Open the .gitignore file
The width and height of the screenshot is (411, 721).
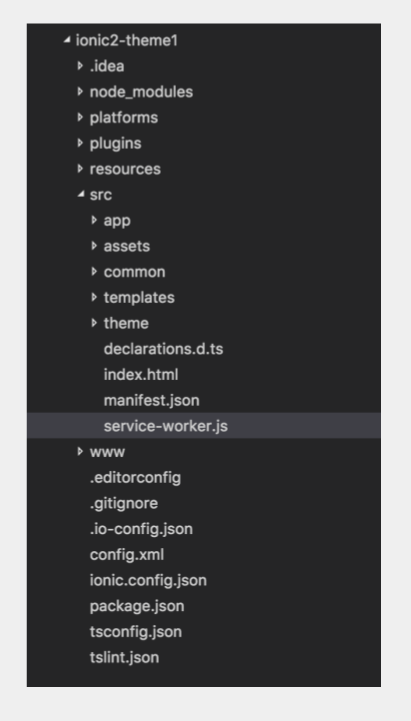pyautogui.click(x=124, y=503)
